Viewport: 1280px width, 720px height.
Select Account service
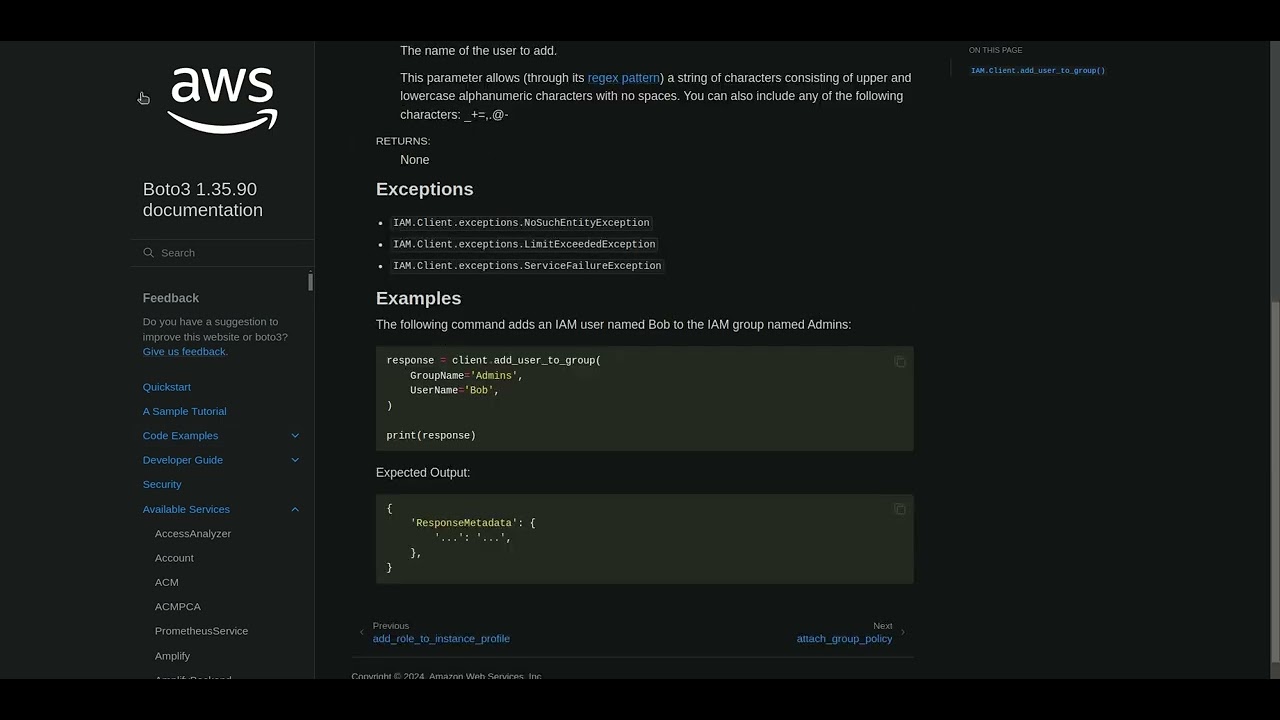[174, 558]
